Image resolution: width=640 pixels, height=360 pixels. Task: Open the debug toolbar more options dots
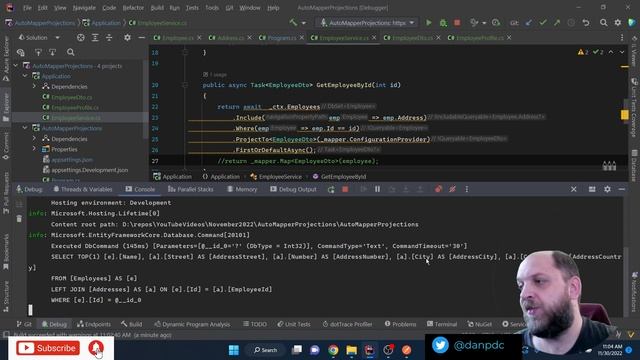pyautogui.click(x=467, y=189)
